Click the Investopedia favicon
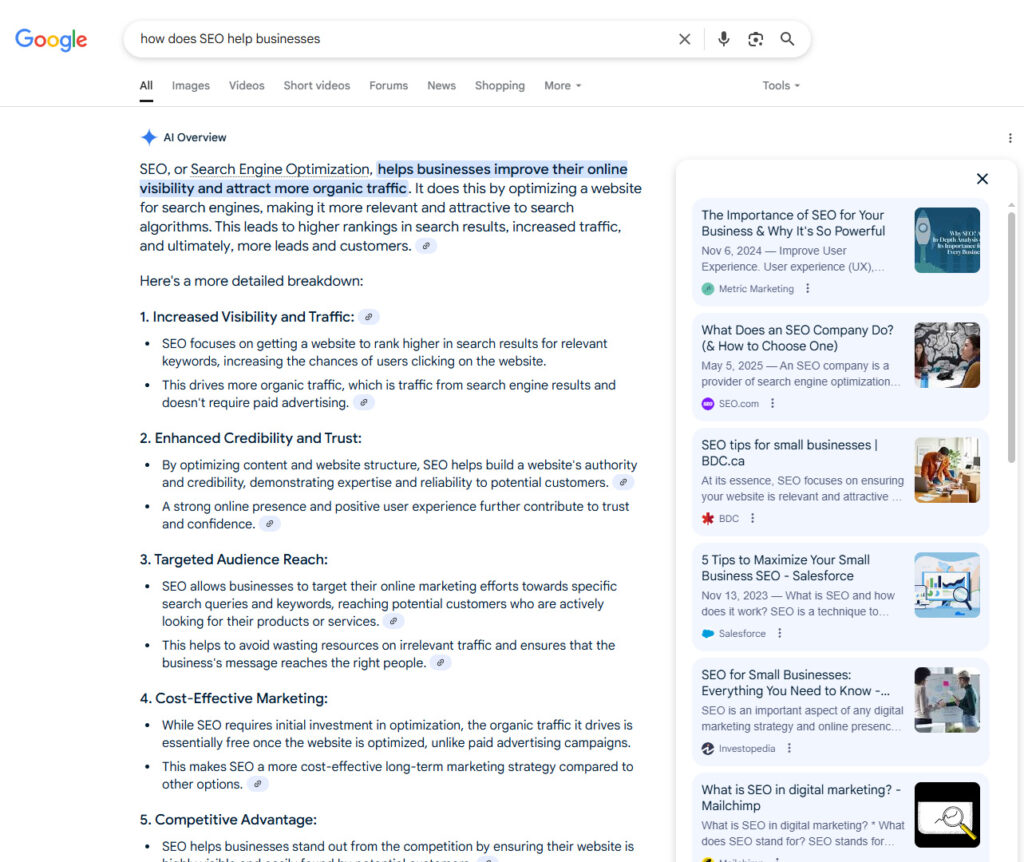Viewport: 1024px width, 862px height. (x=707, y=748)
